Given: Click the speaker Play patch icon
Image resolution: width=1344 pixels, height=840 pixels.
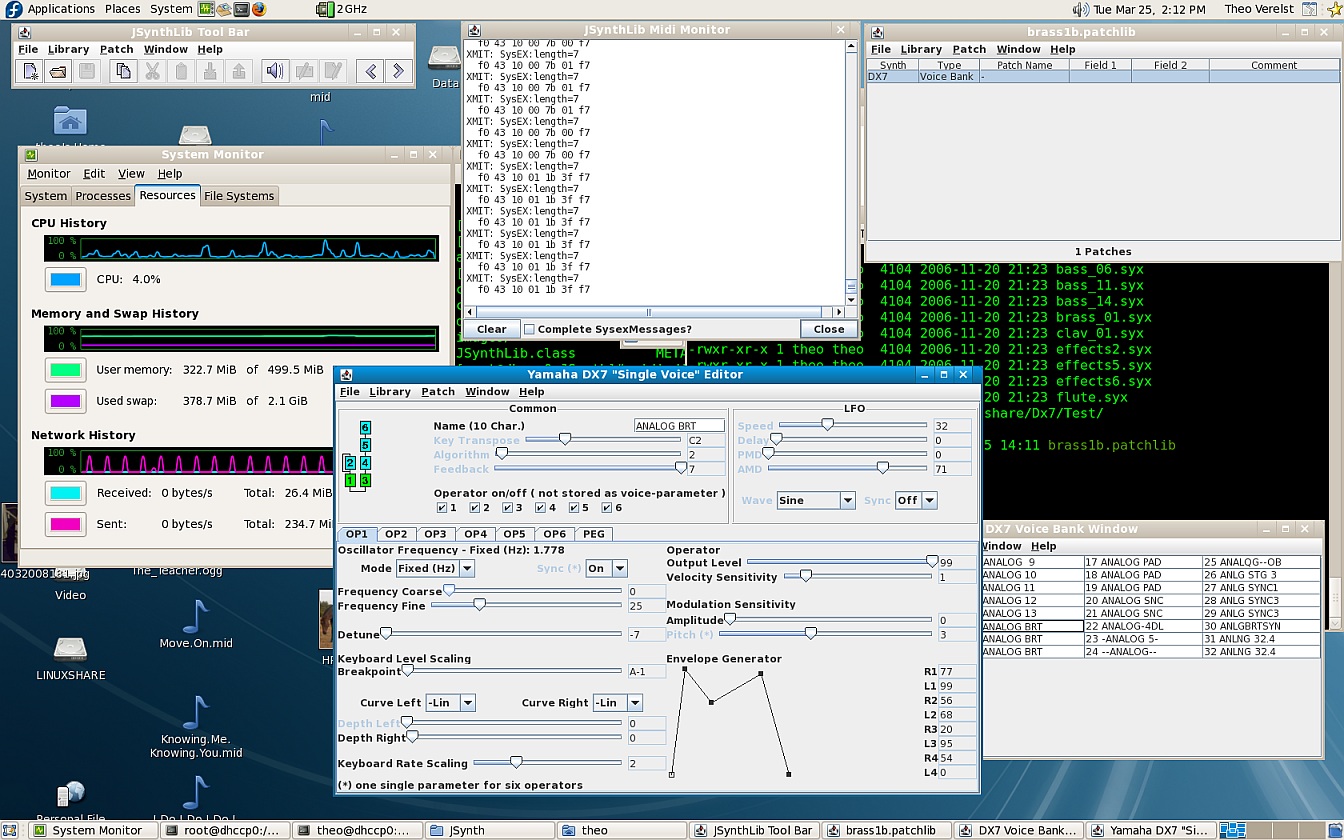Looking at the screenshot, I should pyautogui.click(x=275, y=71).
